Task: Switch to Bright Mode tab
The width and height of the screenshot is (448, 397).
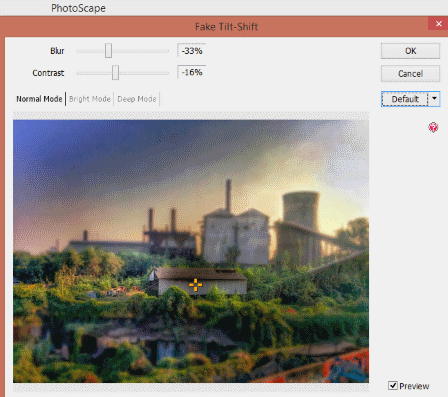Action: (90, 99)
